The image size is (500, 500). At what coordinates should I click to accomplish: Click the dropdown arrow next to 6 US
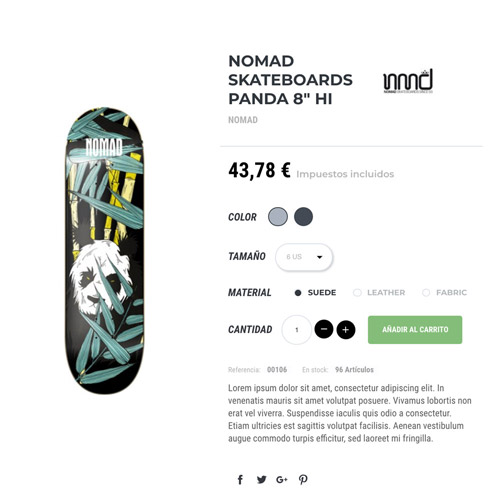(320, 257)
